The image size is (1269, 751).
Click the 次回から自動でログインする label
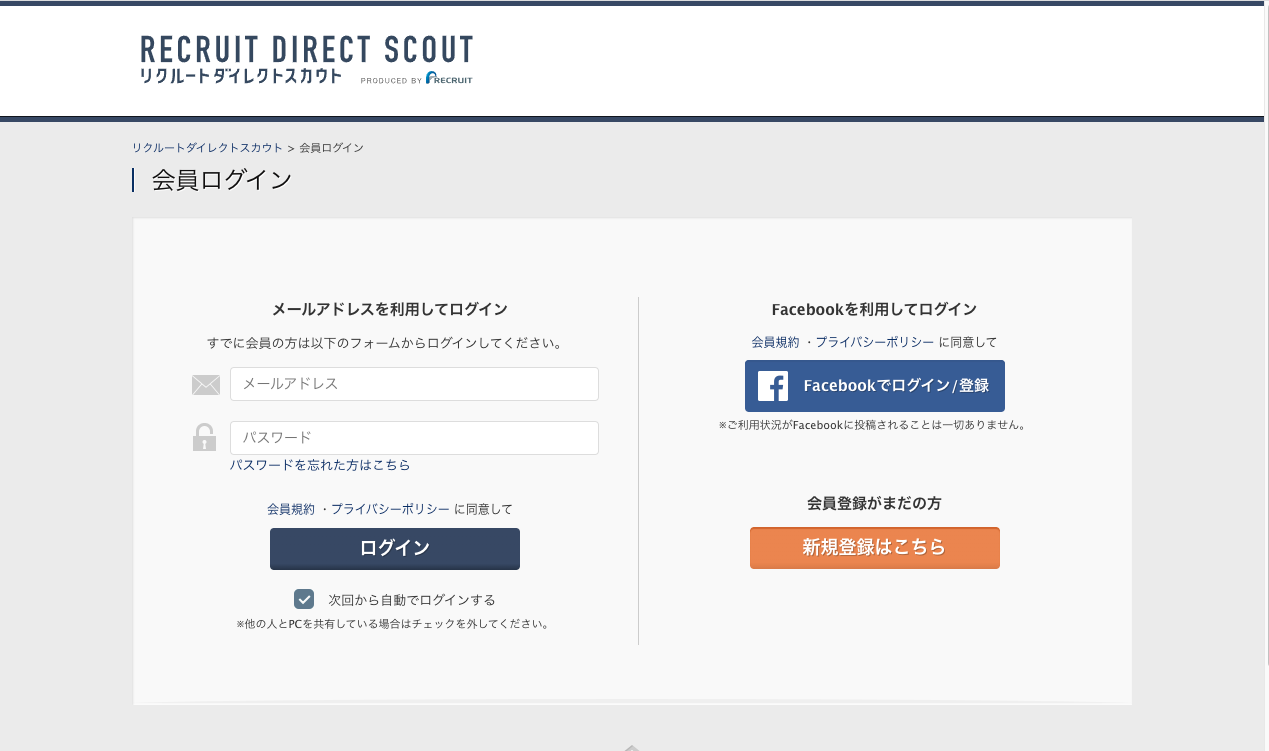click(412, 600)
